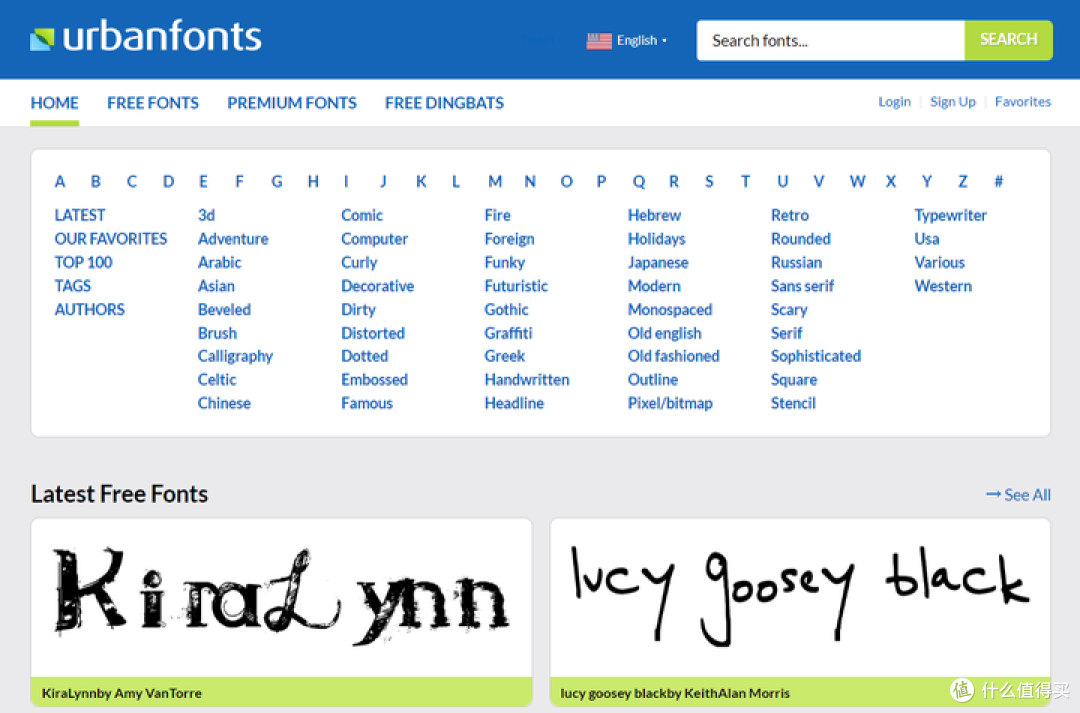
Task: Select the Russian font category
Action: 796,262
